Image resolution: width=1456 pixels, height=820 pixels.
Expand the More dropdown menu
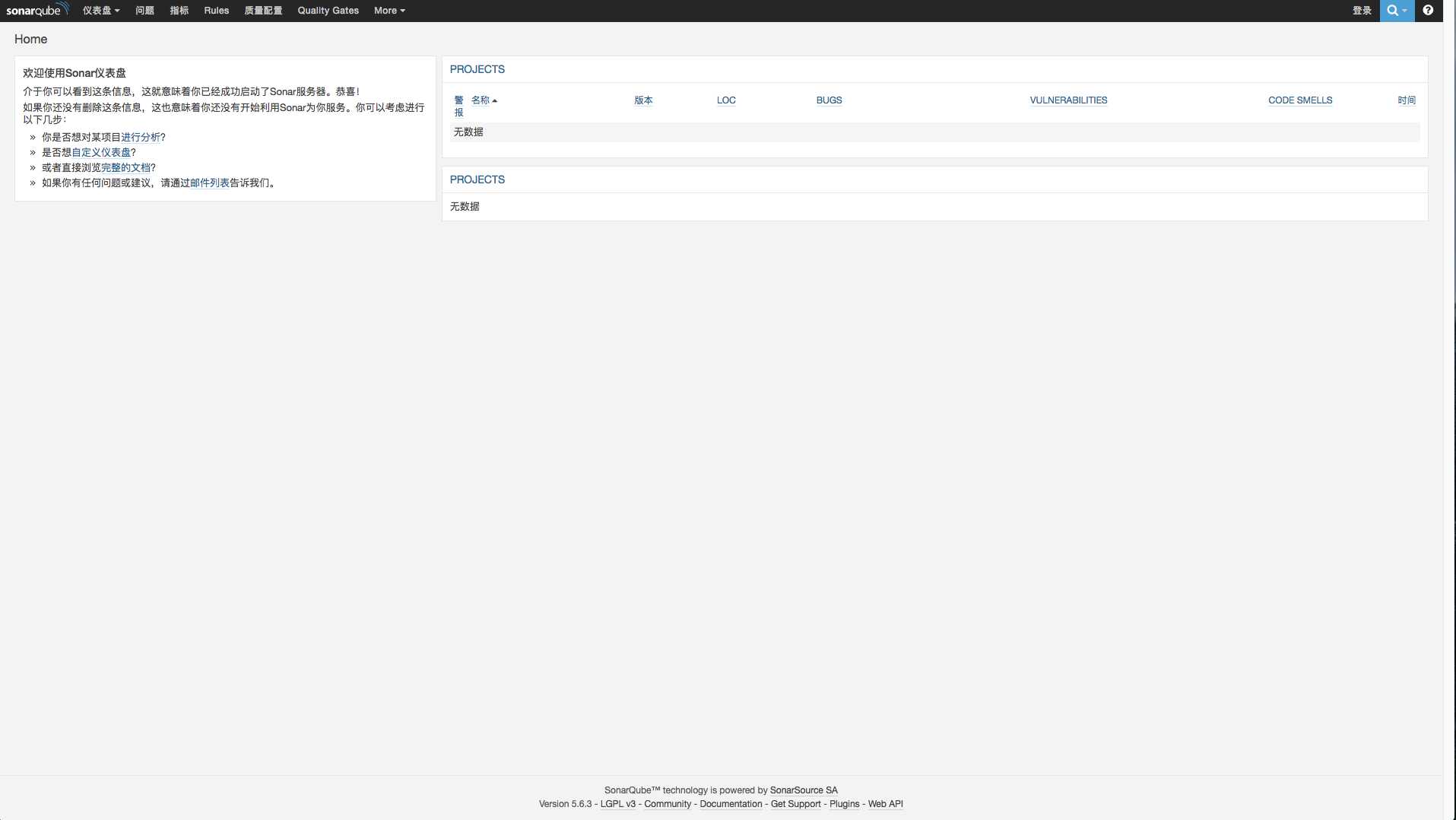coord(389,11)
